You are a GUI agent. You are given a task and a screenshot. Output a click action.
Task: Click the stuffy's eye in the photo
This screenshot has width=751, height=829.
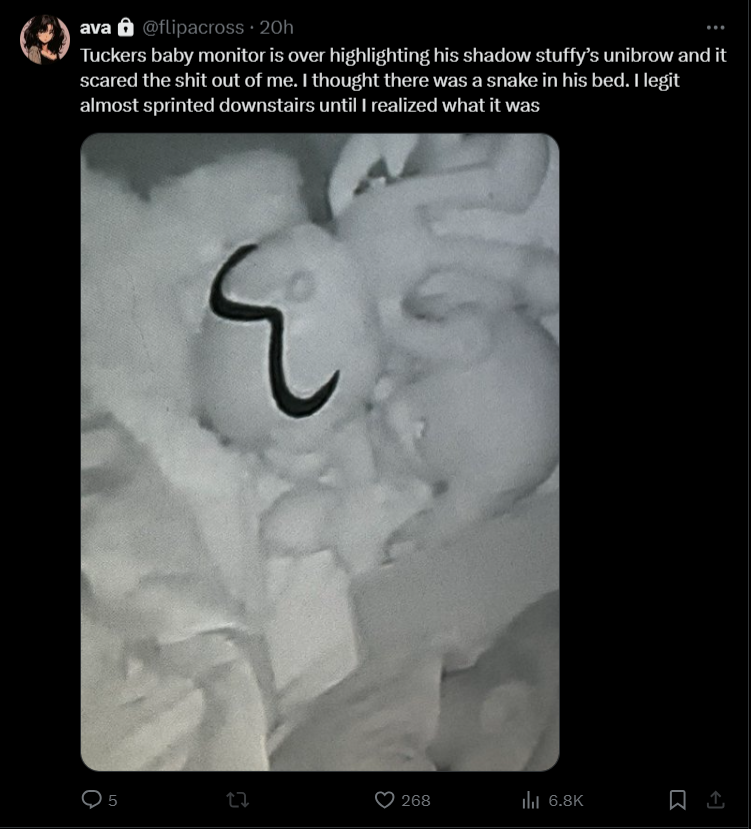click(x=301, y=285)
